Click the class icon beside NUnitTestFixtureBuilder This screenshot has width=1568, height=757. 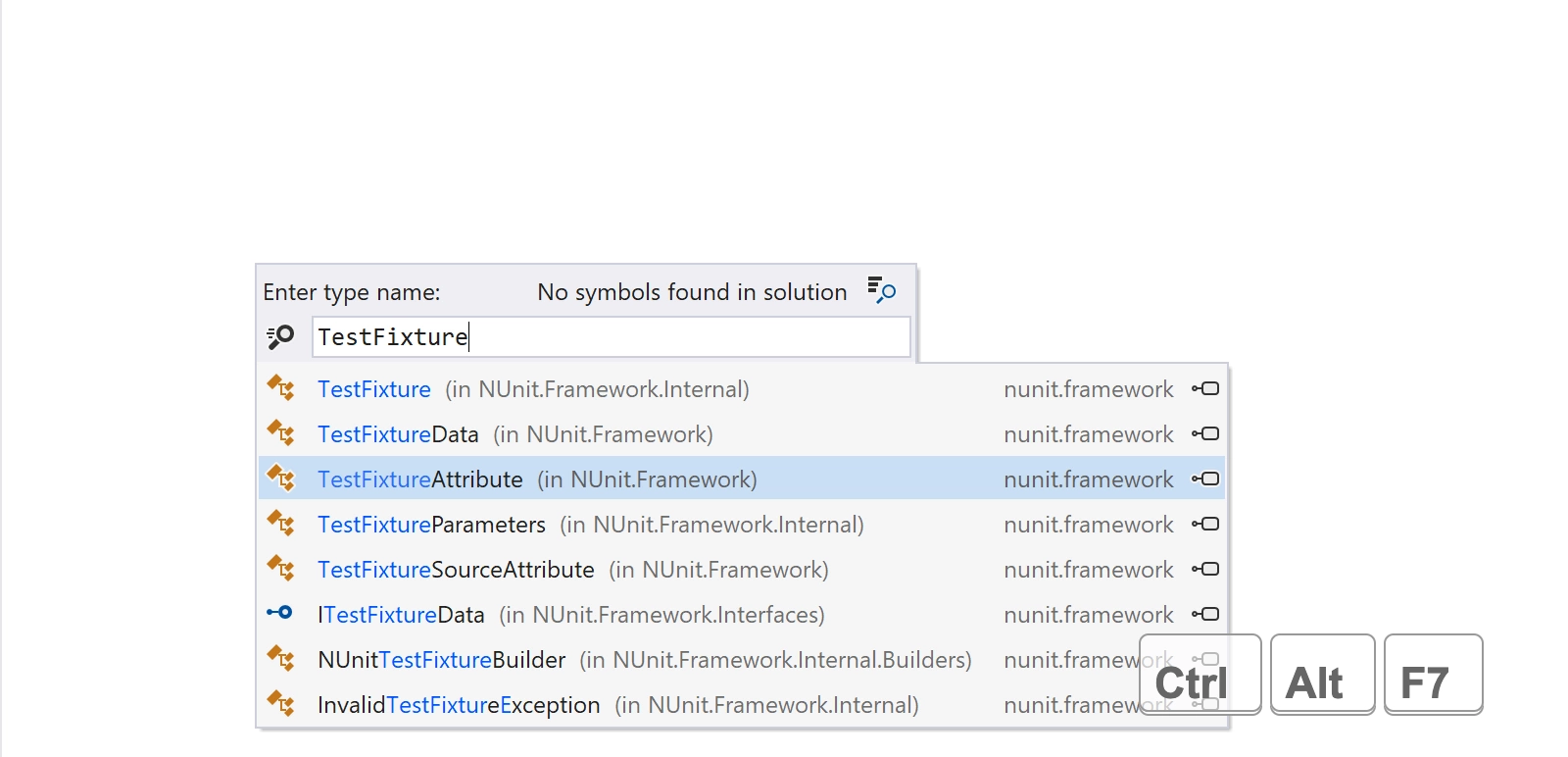click(281, 659)
